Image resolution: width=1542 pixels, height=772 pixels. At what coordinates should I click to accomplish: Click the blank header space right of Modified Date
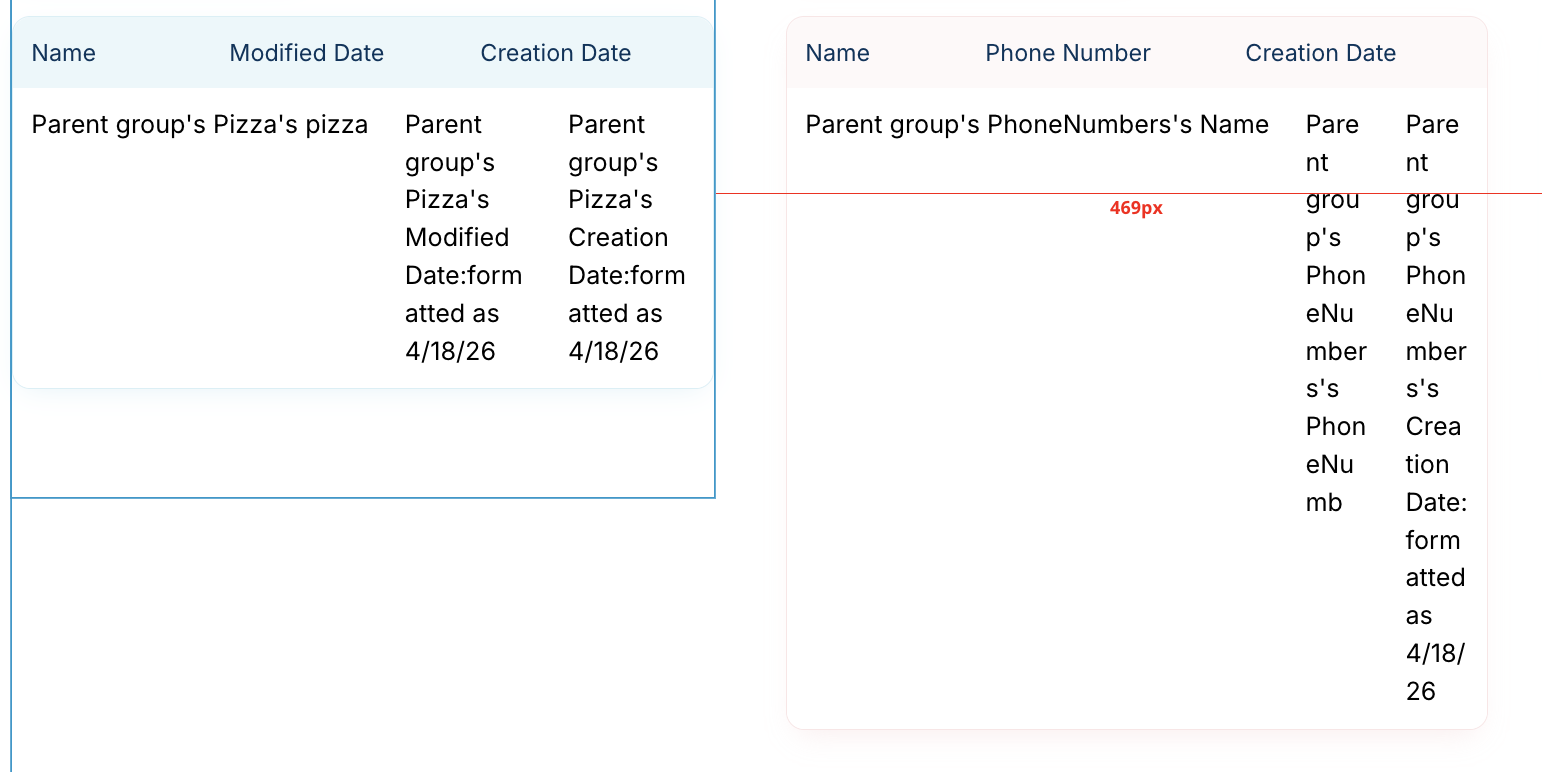click(432, 53)
